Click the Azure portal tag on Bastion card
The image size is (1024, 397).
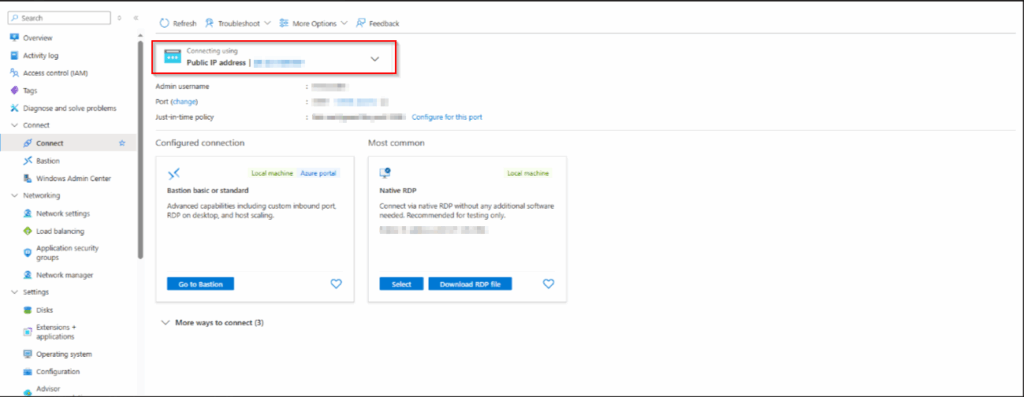tap(319, 174)
